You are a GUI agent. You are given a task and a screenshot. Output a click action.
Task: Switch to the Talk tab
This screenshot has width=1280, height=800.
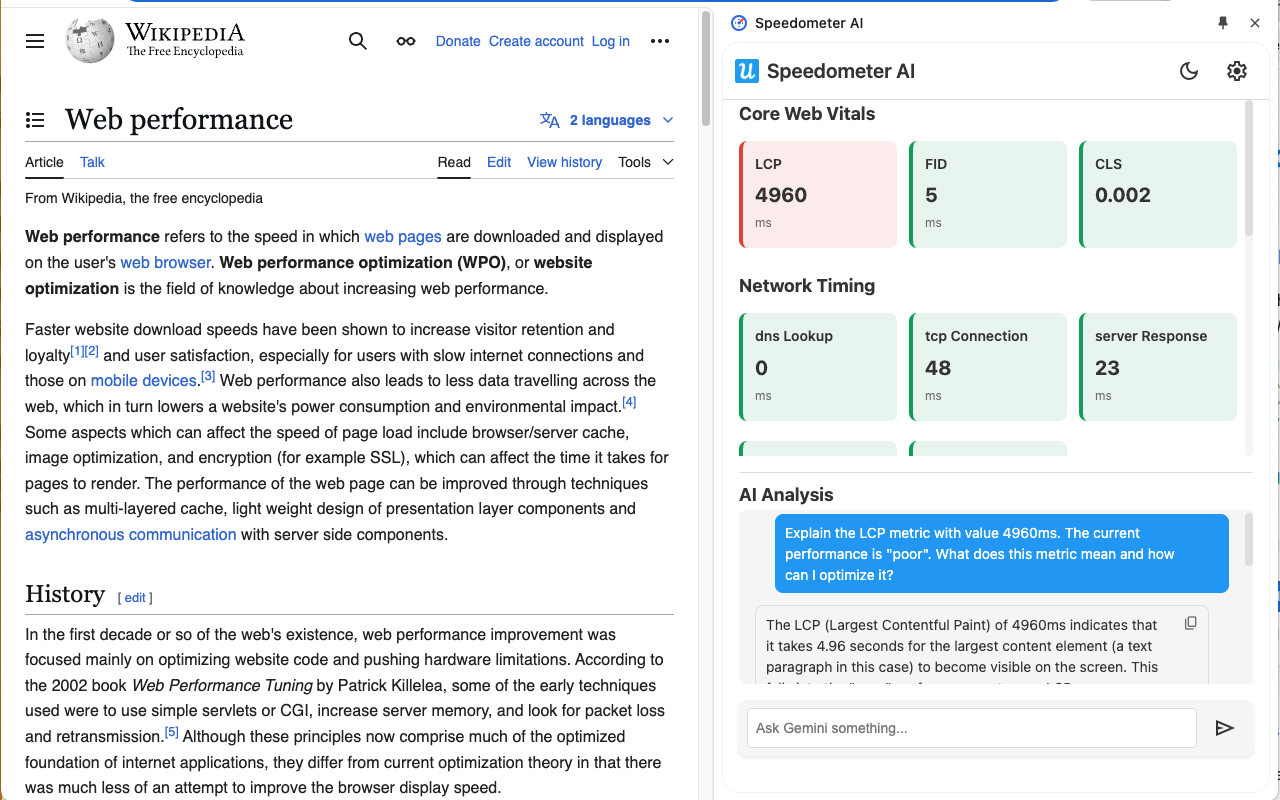[x=92, y=162]
